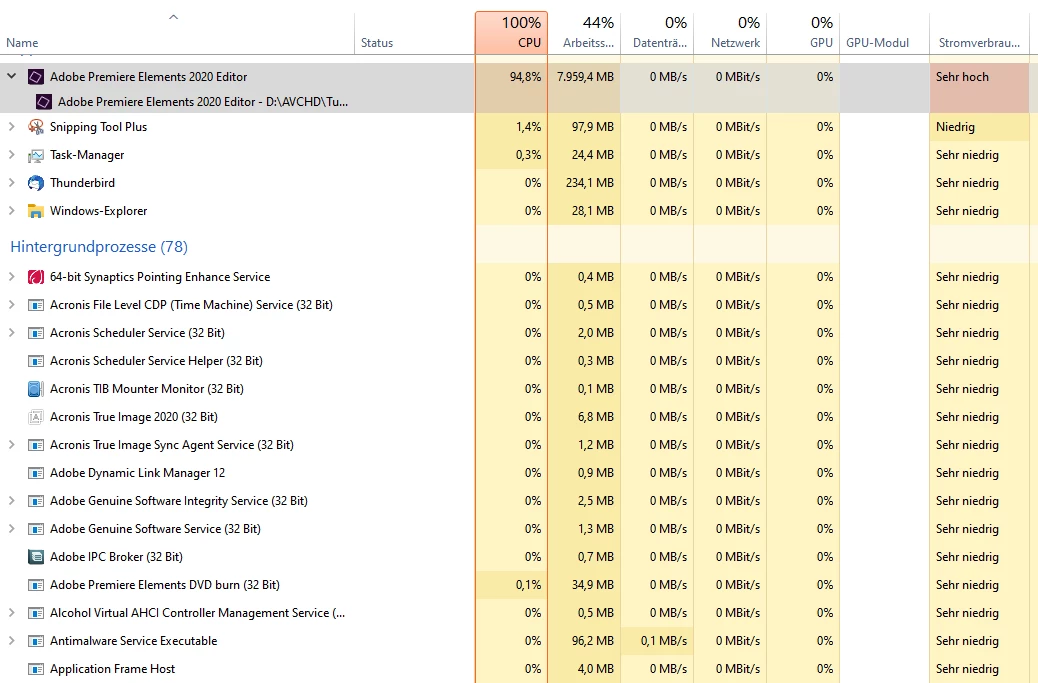The width and height of the screenshot is (1038, 683).
Task: Click the Adobe Premiere Elements DVD burn icon
Action: [x=36, y=585]
